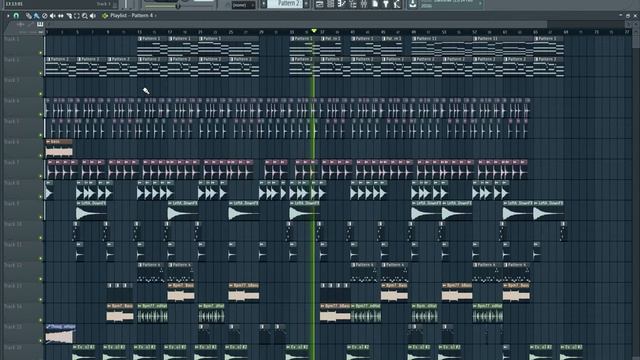Select the Slip tool
The width and height of the screenshot is (640, 360).
[x=61, y=16]
